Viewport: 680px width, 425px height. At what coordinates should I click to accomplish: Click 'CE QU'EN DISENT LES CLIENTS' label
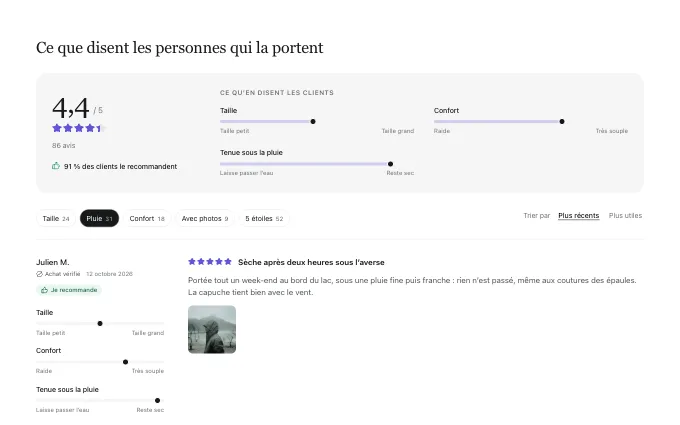(277, 93)
